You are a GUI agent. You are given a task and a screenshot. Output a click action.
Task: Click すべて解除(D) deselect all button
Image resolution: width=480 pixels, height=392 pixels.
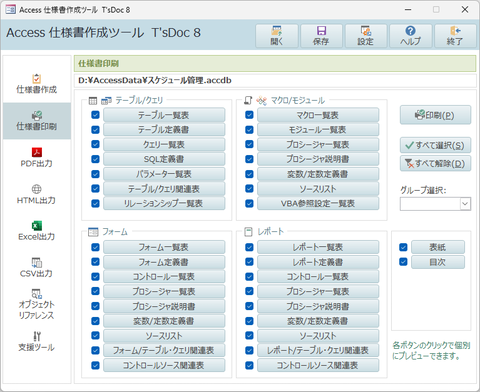click(435, 163)
